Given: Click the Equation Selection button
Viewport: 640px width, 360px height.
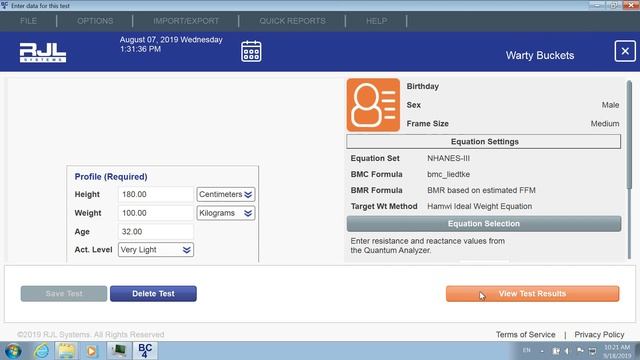Looking at the screenshot, I should (x=484, y=224).
